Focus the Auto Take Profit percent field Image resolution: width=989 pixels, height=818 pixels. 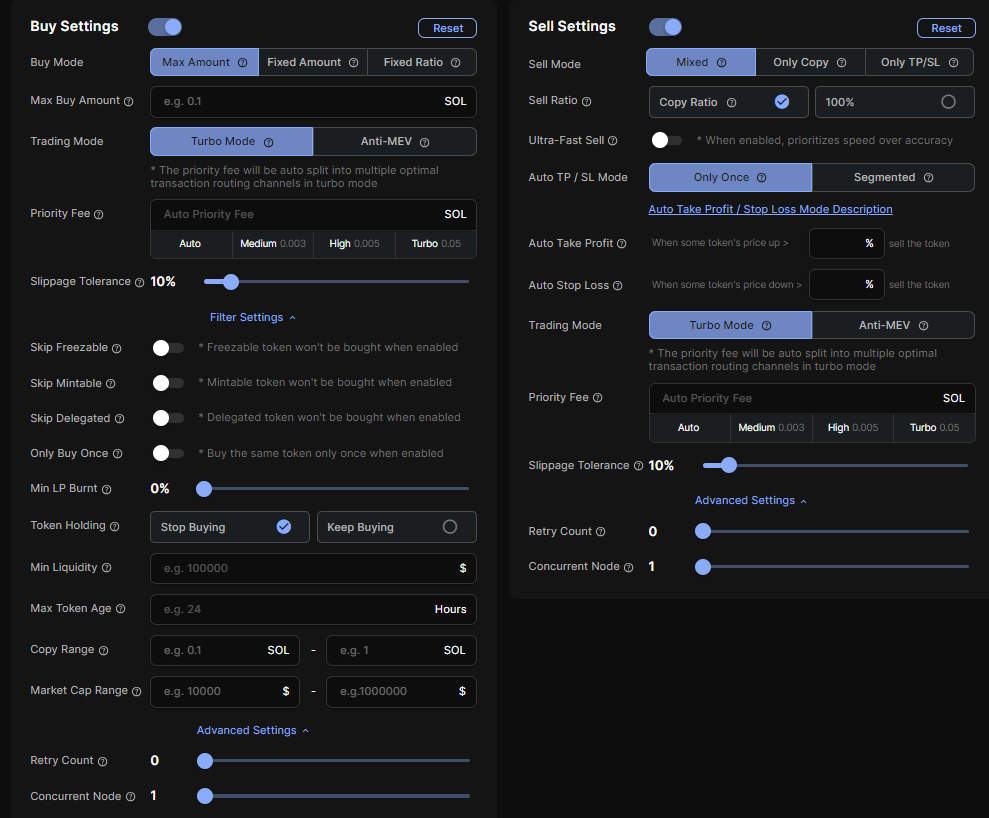pos(846,243)
